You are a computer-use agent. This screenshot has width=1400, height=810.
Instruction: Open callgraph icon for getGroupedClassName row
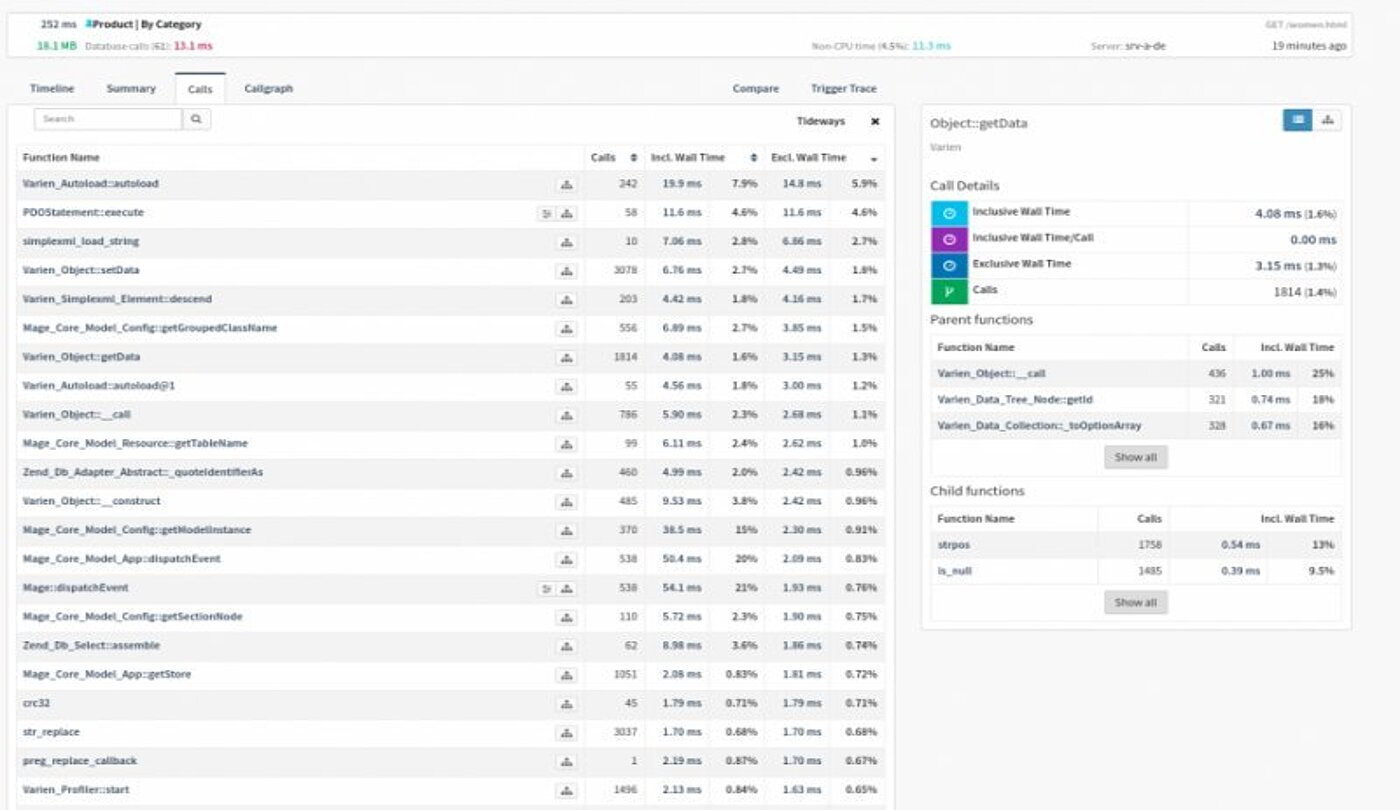(x=567, y=328)
